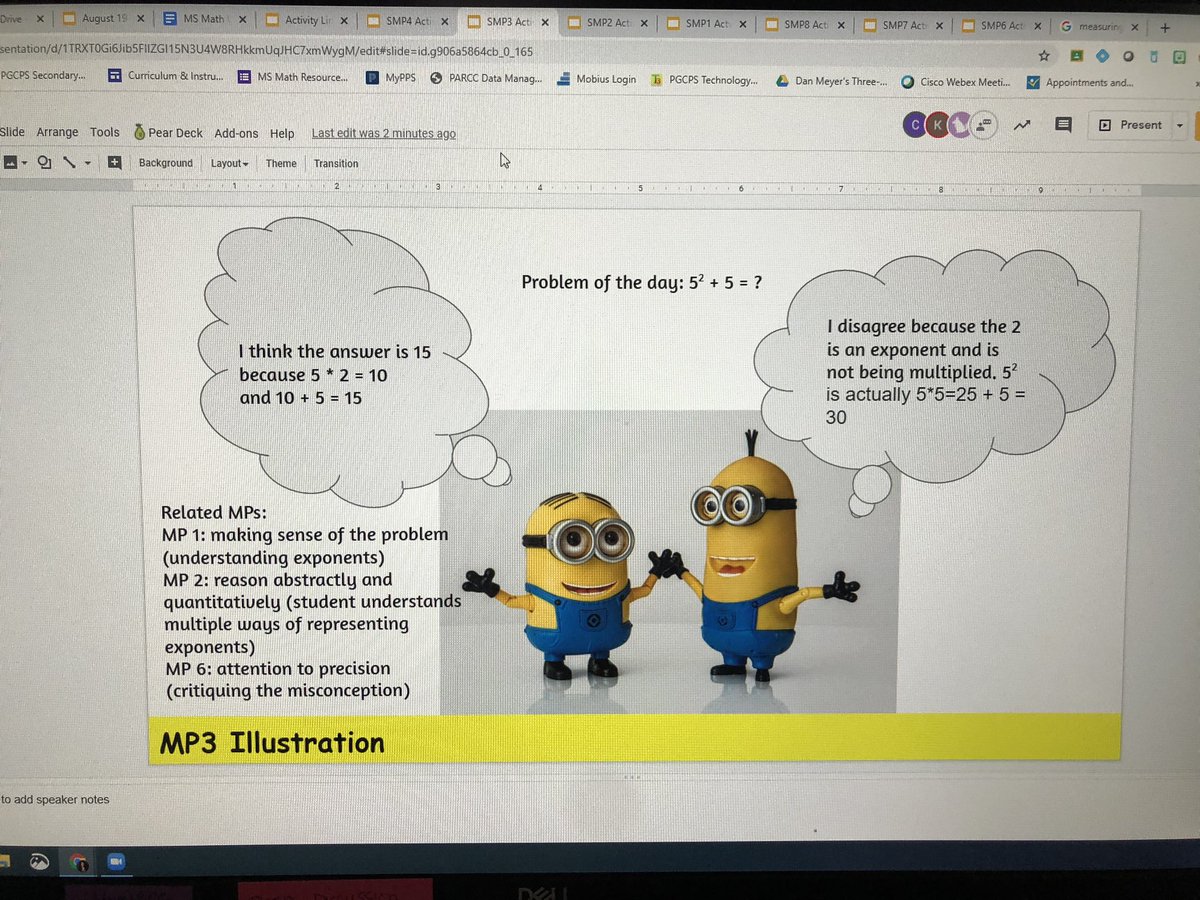
Task: Open the PGCPS Technology bookmark
Action: (705, 80)
